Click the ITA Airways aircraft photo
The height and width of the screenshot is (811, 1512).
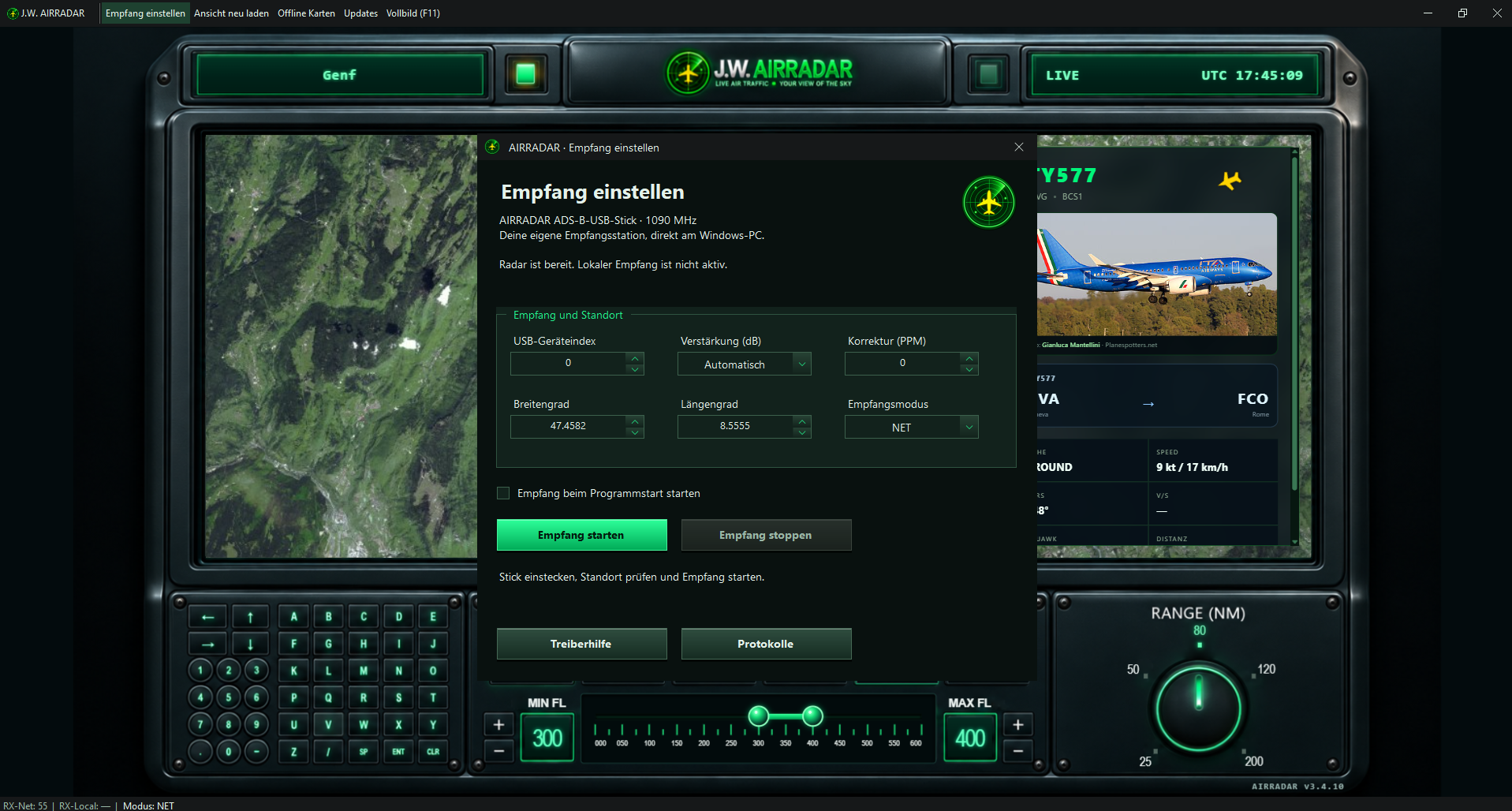coord(1156,274)
